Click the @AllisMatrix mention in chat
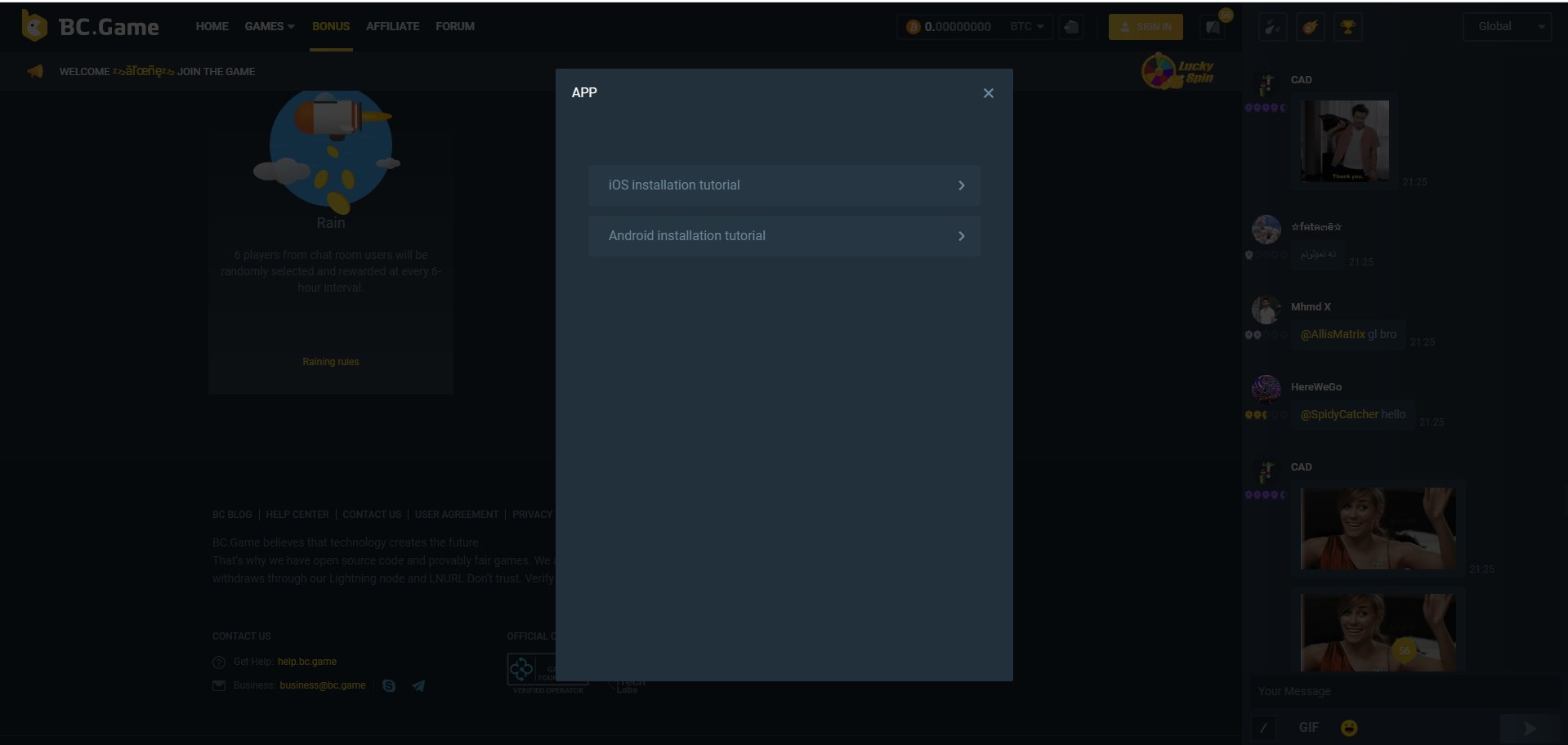 click(1333, 334)
